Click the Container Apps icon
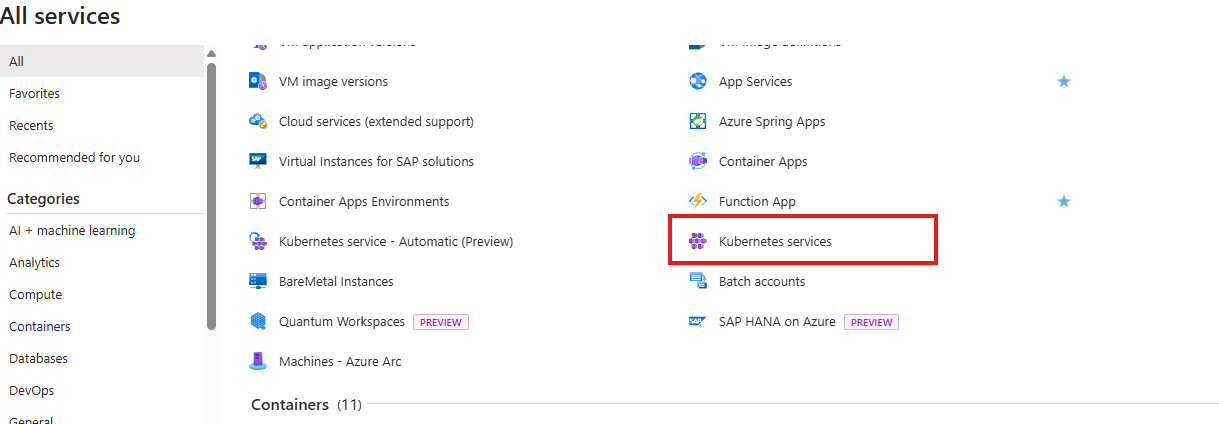 (x=698, y=161)
